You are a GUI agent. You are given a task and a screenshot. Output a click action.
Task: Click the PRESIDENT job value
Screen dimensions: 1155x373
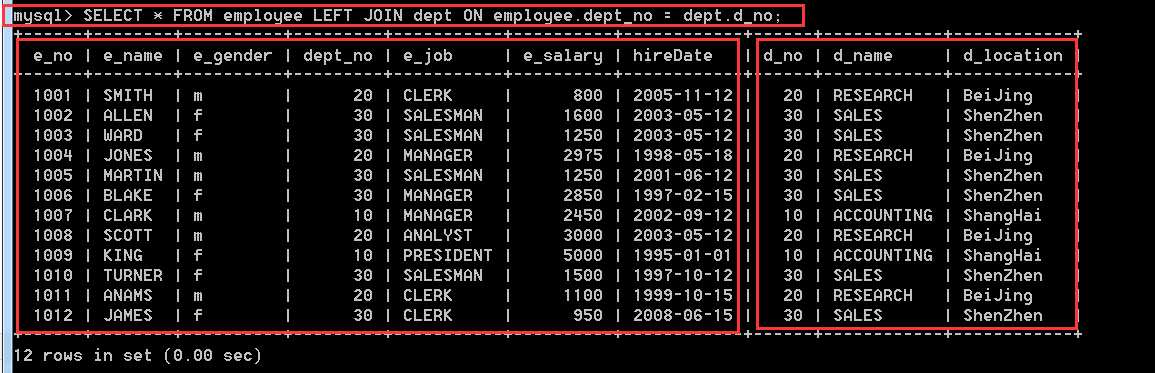pyautogui.click(x=447, y=256)
